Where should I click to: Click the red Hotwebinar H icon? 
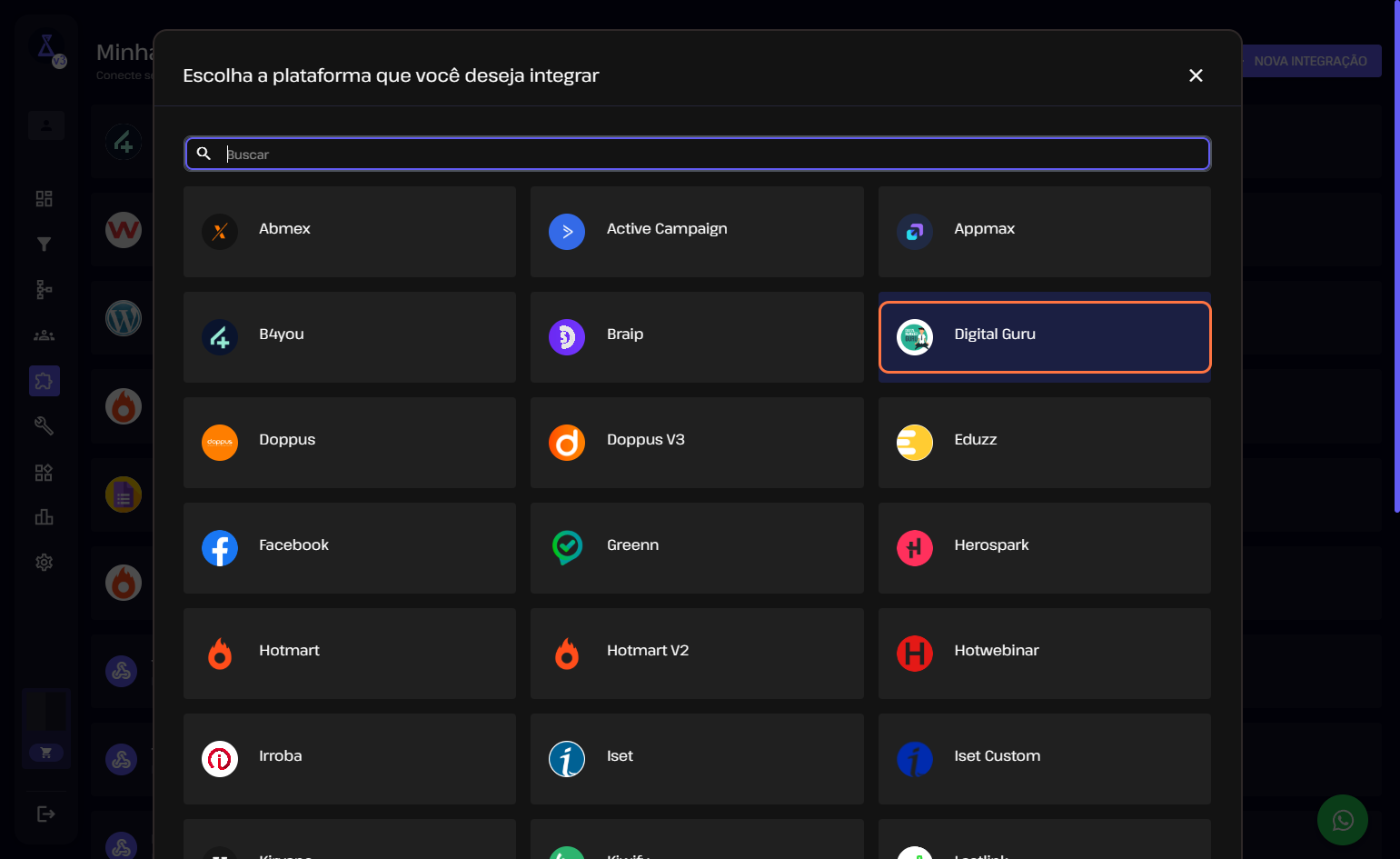(915, 654)
